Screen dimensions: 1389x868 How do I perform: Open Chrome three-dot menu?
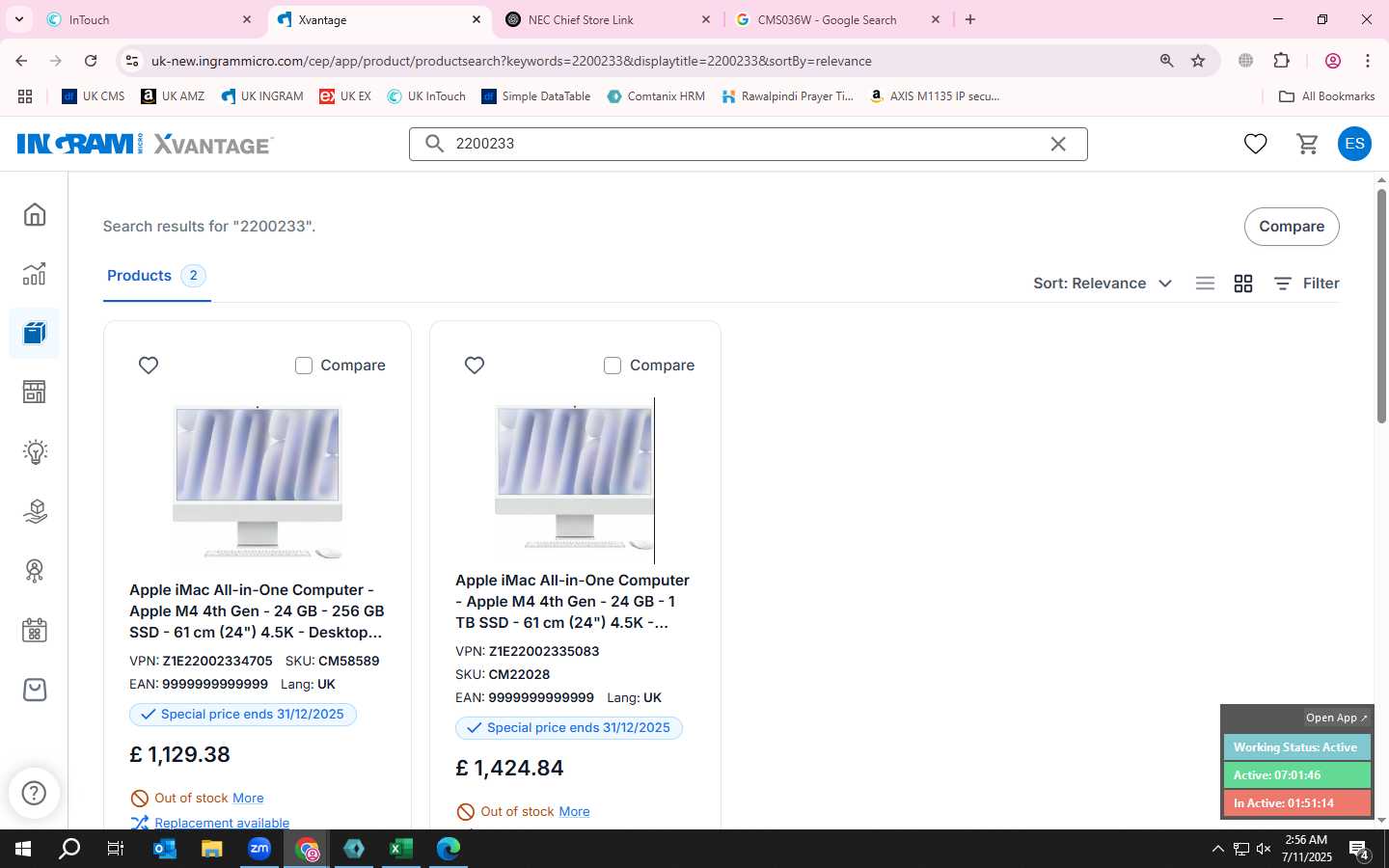click(1368, 61)
